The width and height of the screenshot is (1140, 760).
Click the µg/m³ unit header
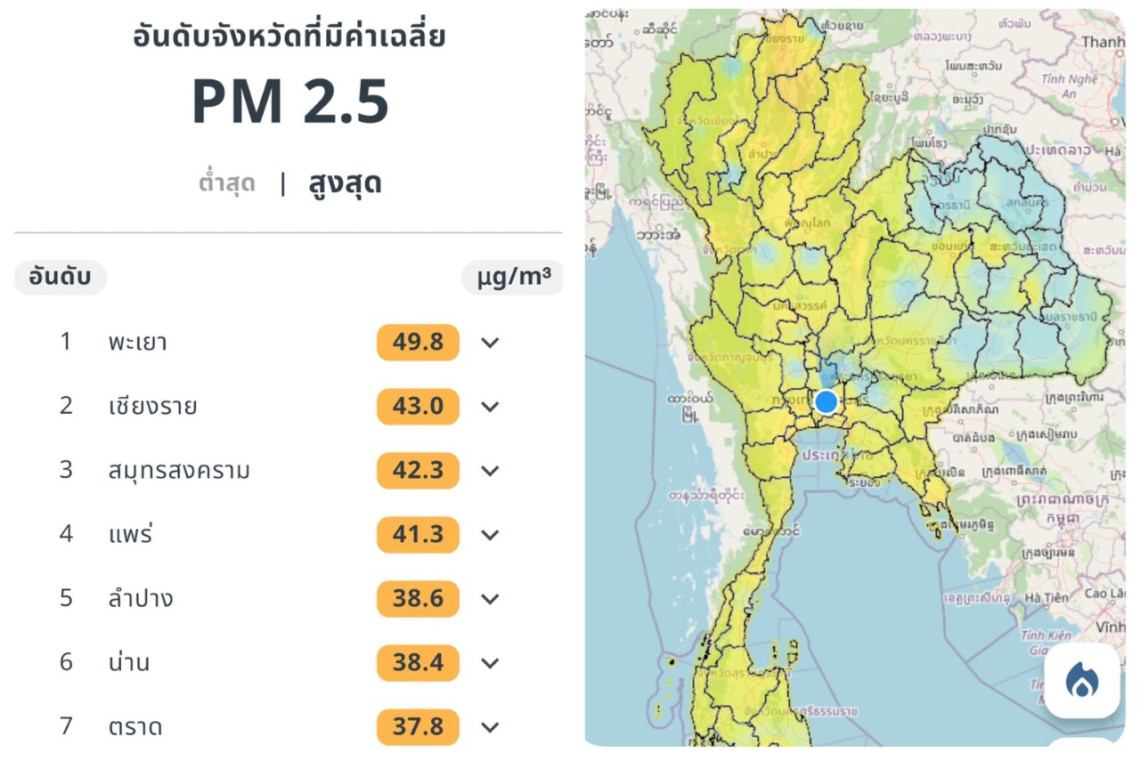pos(512,277)
